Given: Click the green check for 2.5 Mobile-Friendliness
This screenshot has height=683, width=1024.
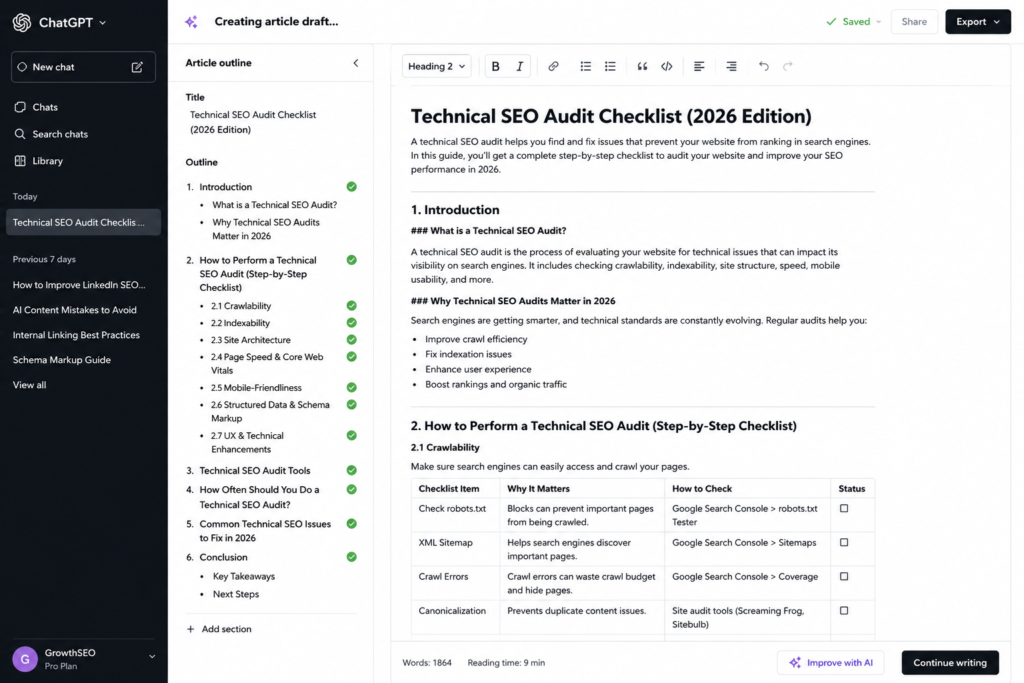Looking at the screenshot, I should tap(351, 387).
